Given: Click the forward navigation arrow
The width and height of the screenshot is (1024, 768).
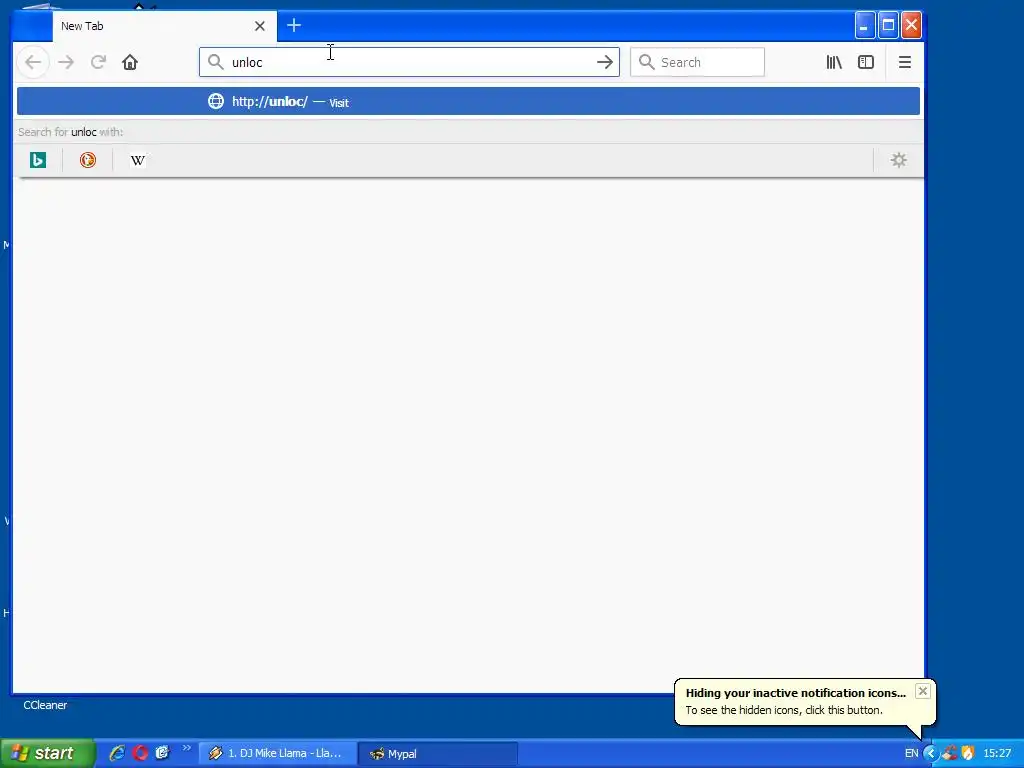Looking at the screenshot, I should coord(66,62).
